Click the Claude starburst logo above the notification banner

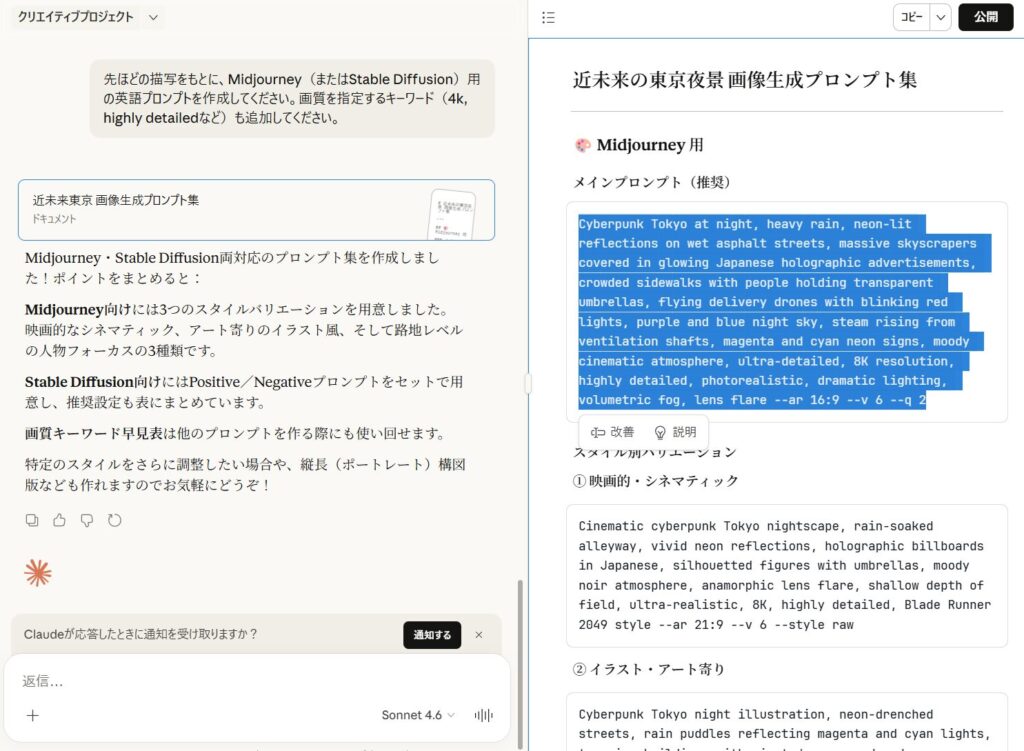(38, 574)
